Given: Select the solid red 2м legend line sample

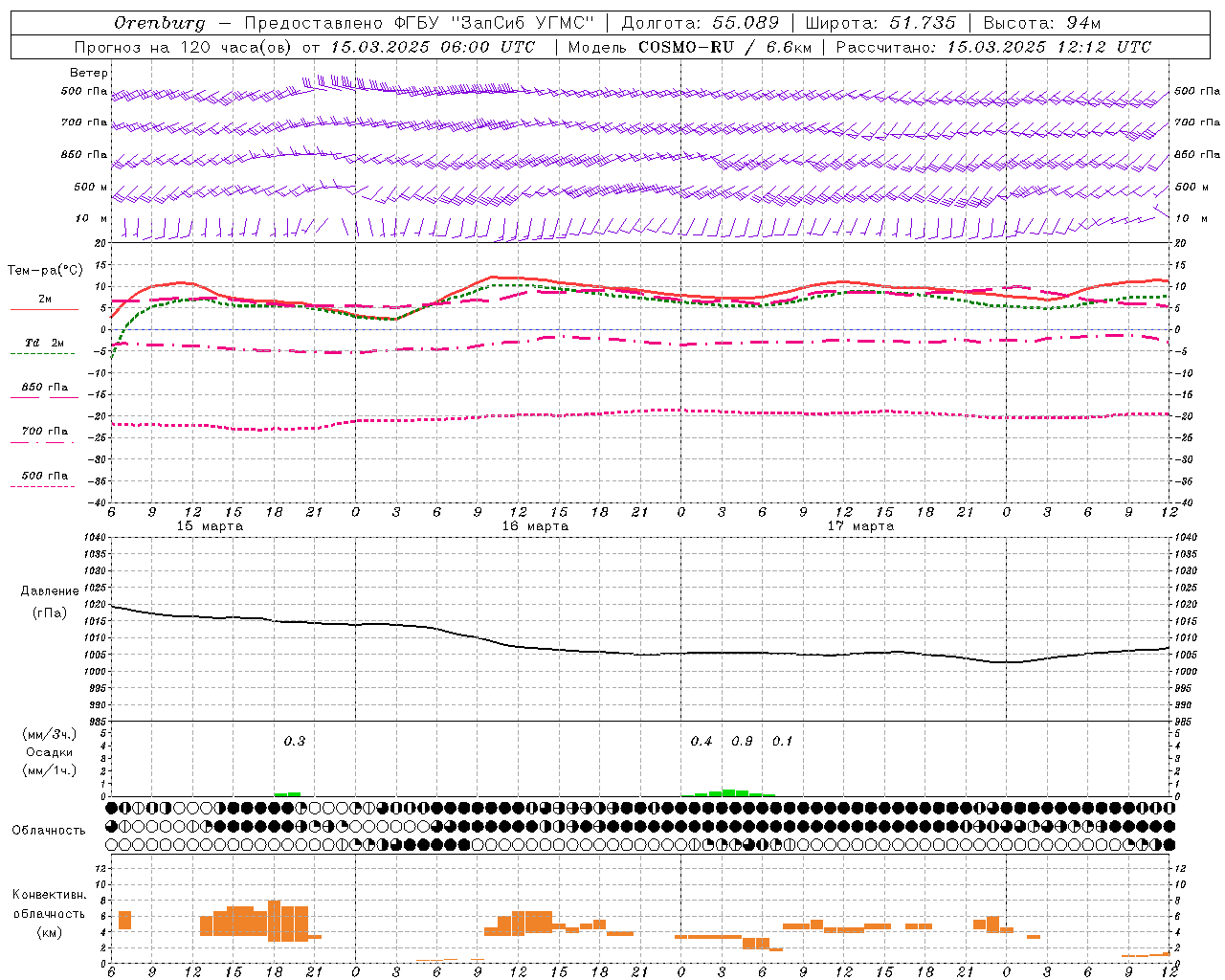Looking at the screenshot, I should (44, 309).
